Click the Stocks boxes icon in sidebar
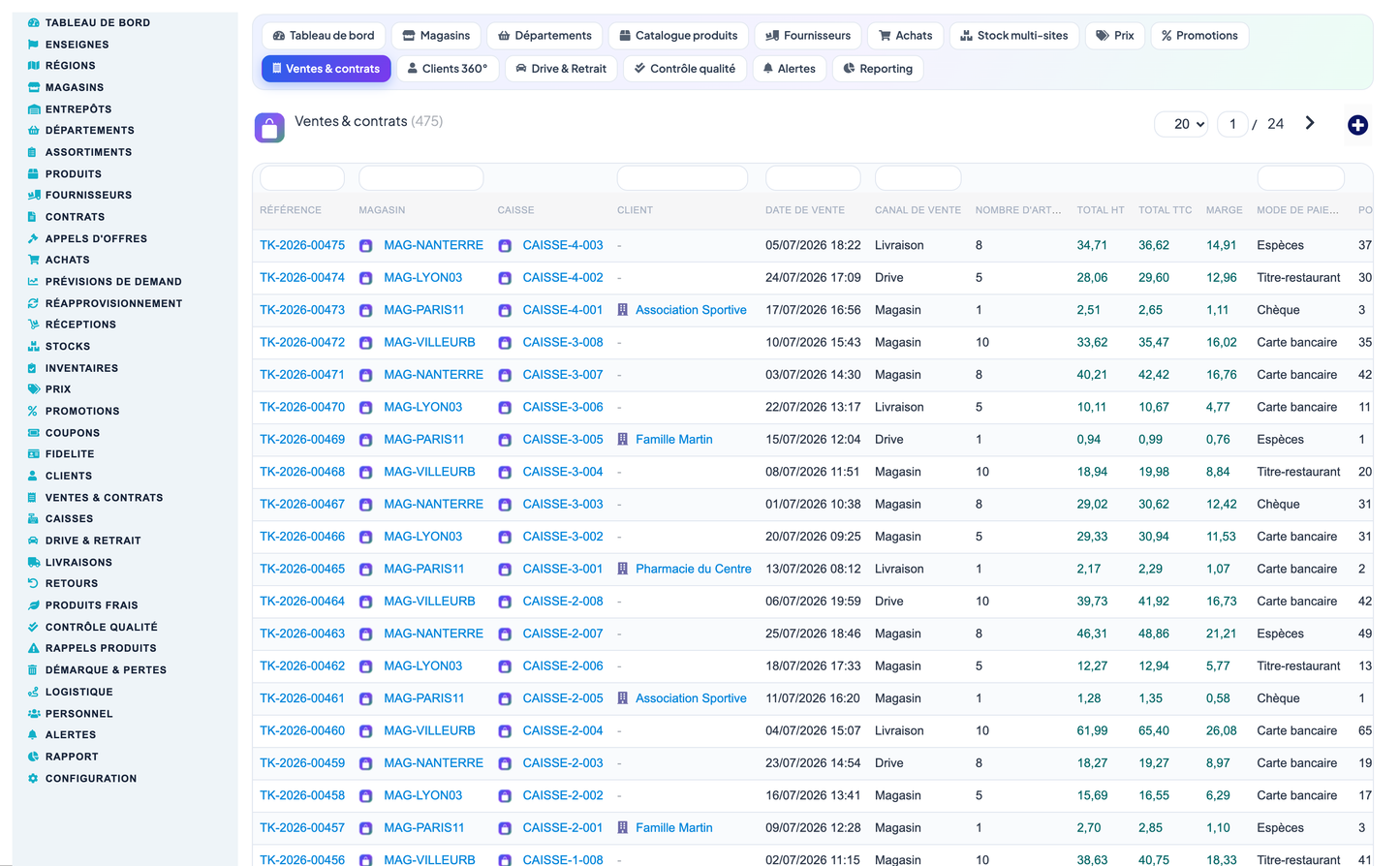This screenshot has height=866, width=1400. tap(33, 346)
